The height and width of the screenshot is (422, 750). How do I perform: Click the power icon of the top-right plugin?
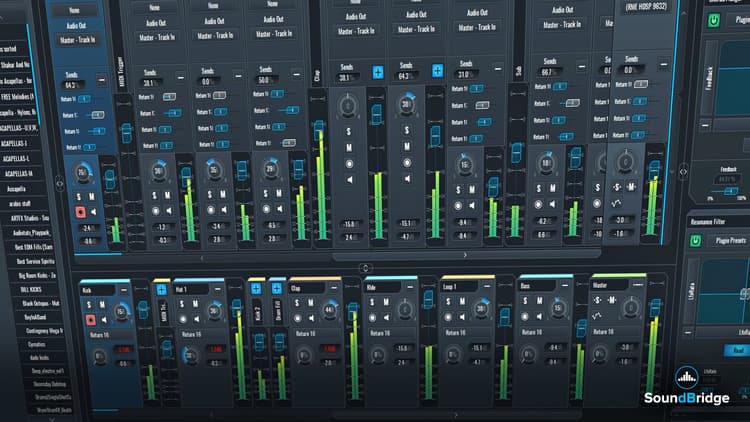[x=714, y=20]
